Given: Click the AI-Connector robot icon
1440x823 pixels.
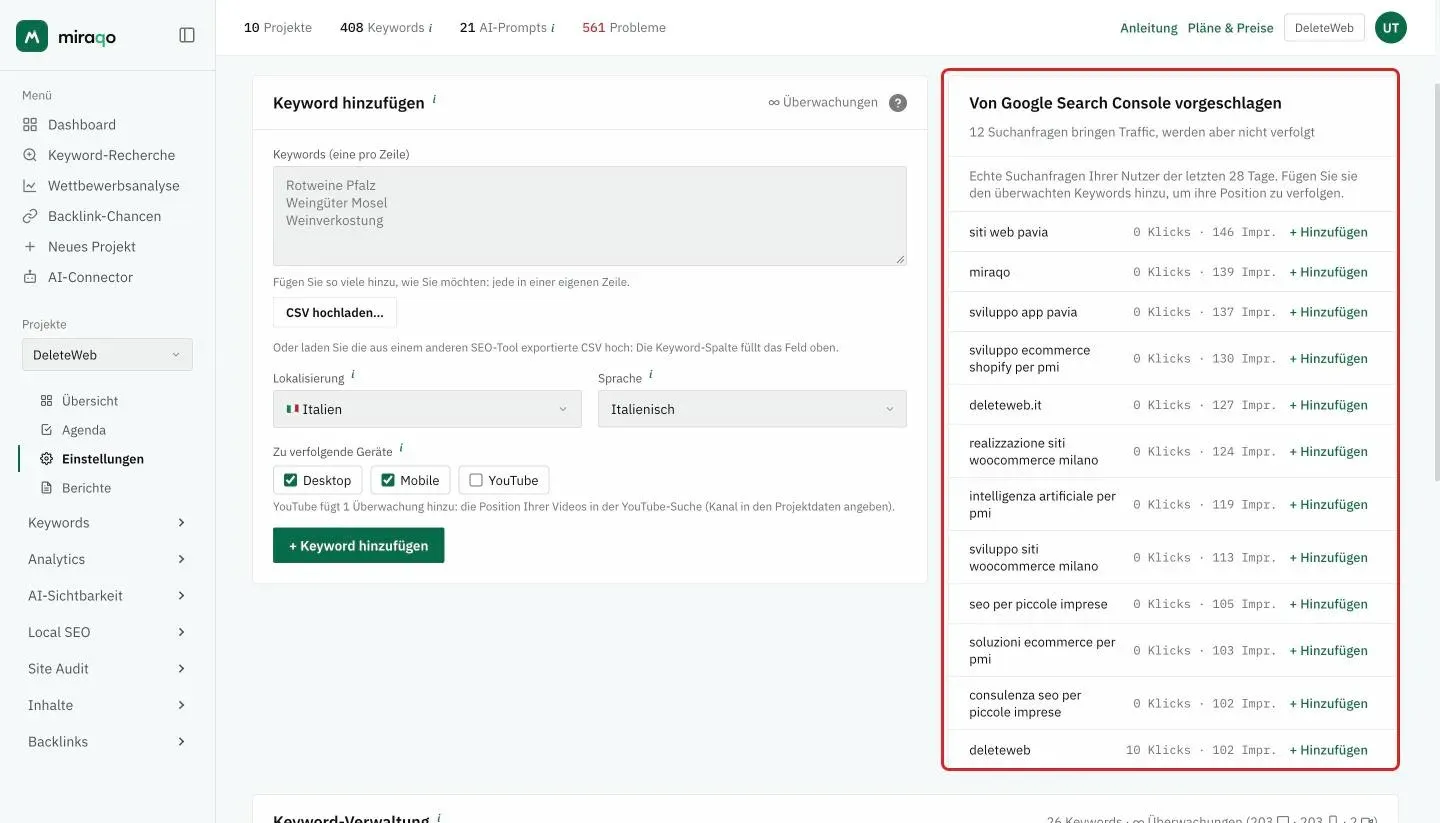Looking at the screenshot, I should coord(30,277).
